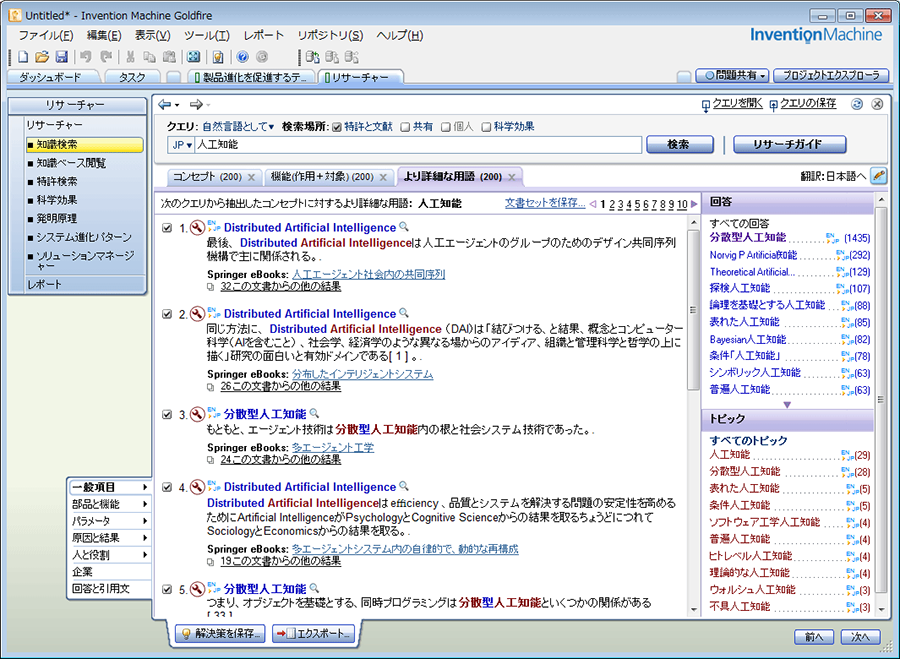Click the pencil translation icon
Viewport: 900px width, 659px height.
(879, 176)
